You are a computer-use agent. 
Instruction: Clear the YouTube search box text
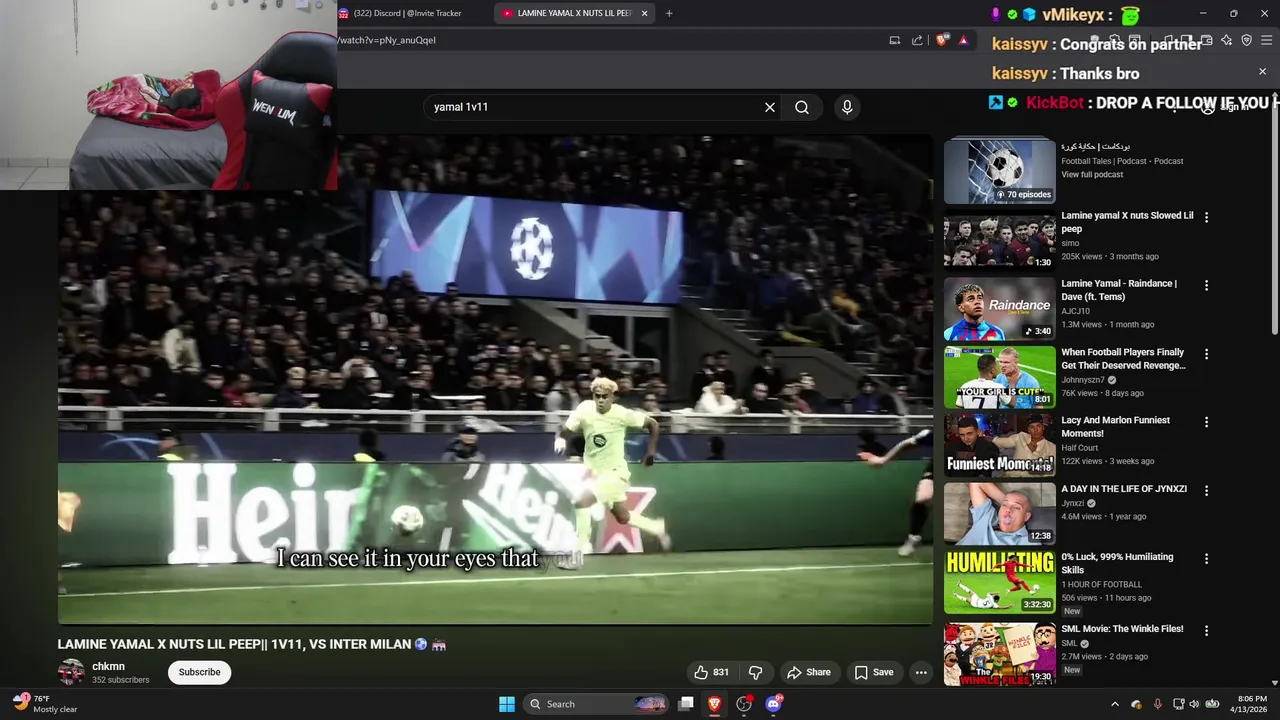(x=770, y=107)
